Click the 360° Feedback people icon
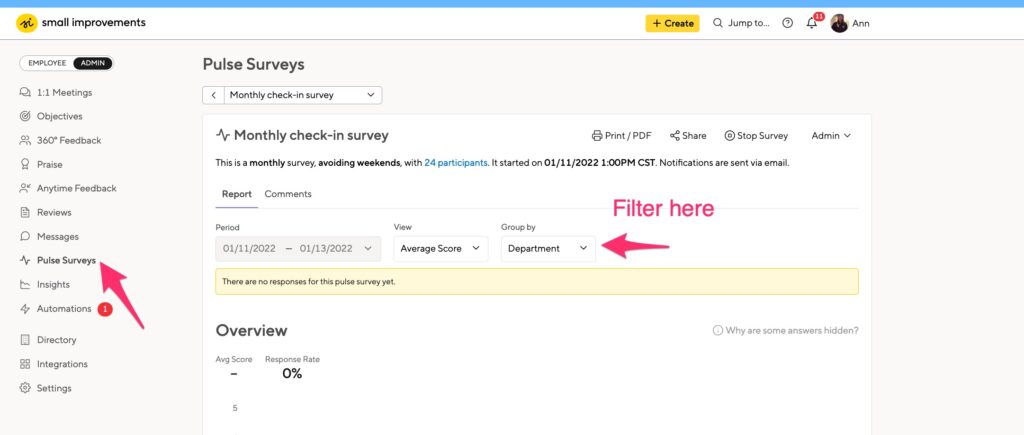This screenshot has height=435, width=1024. [x=25, y=140]
